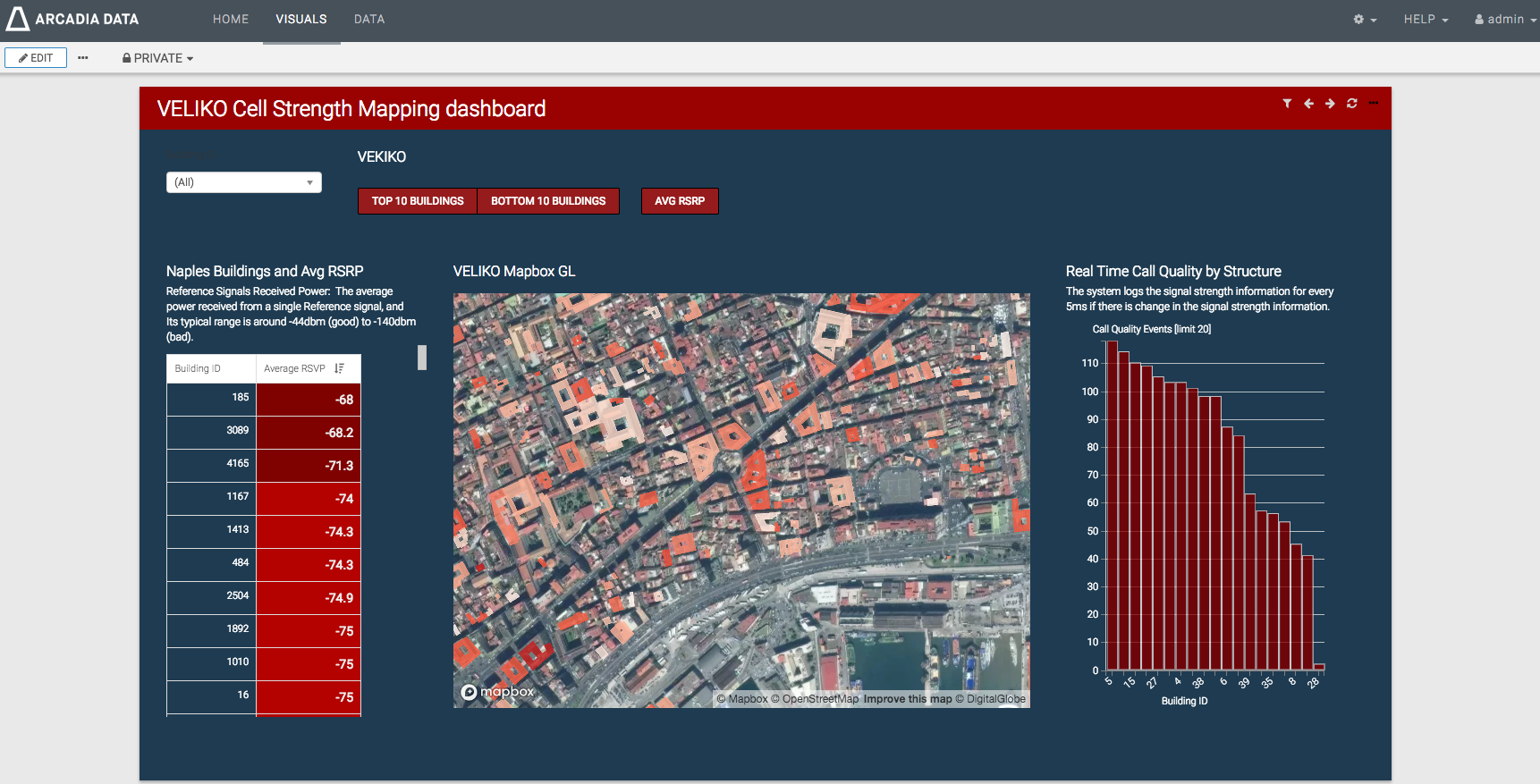Click the AVG RSRP button
The image size is (1540, 784).
click(x=680, y=201)
